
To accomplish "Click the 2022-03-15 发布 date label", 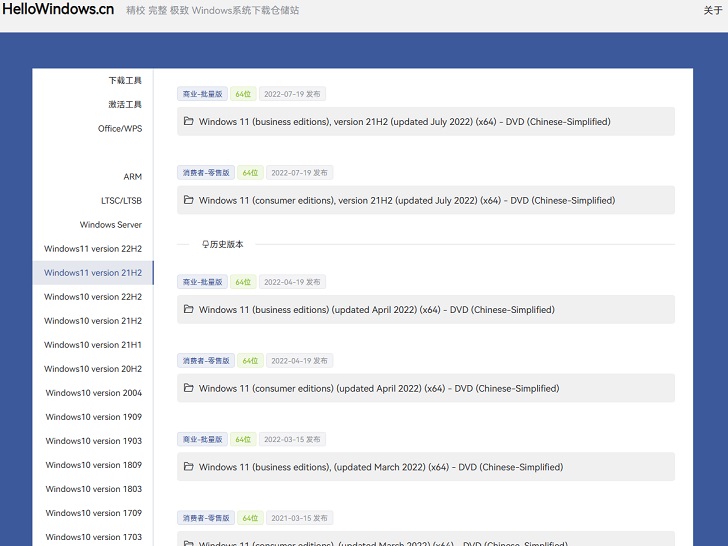I will 292,439.
